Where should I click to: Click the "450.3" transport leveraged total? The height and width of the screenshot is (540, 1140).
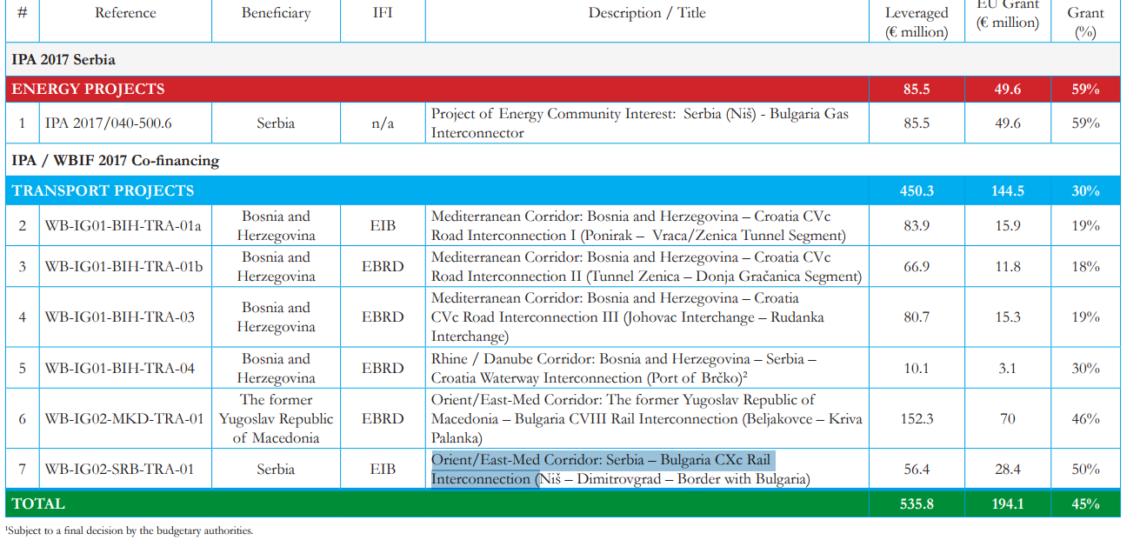(x=917, y=191)
